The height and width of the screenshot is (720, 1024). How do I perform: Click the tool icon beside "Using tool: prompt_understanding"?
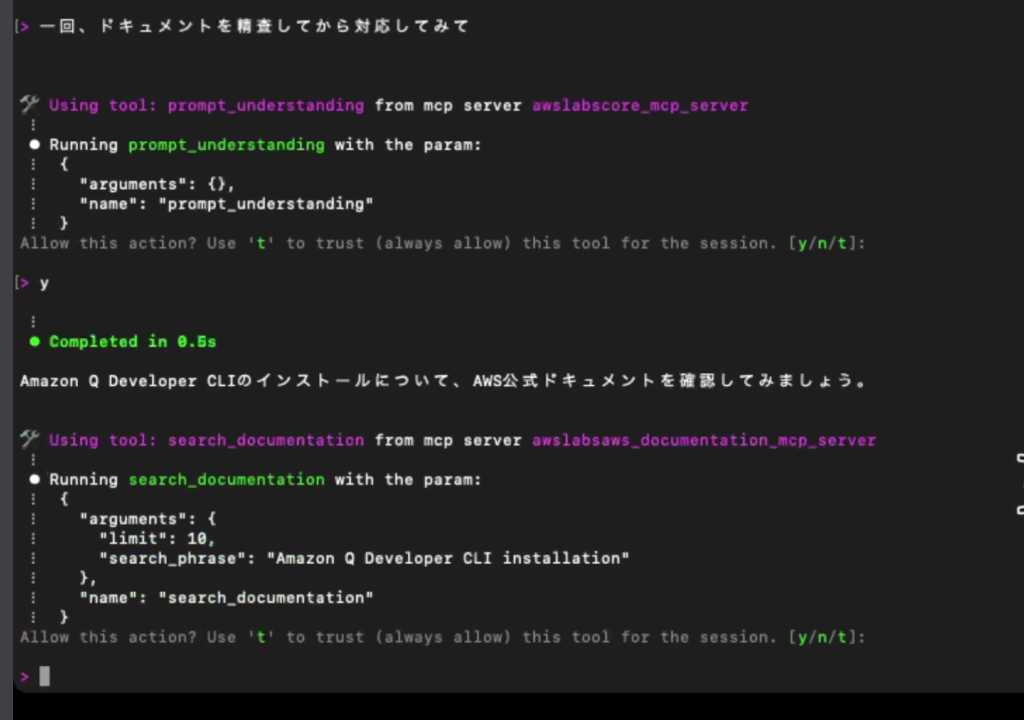29,105
